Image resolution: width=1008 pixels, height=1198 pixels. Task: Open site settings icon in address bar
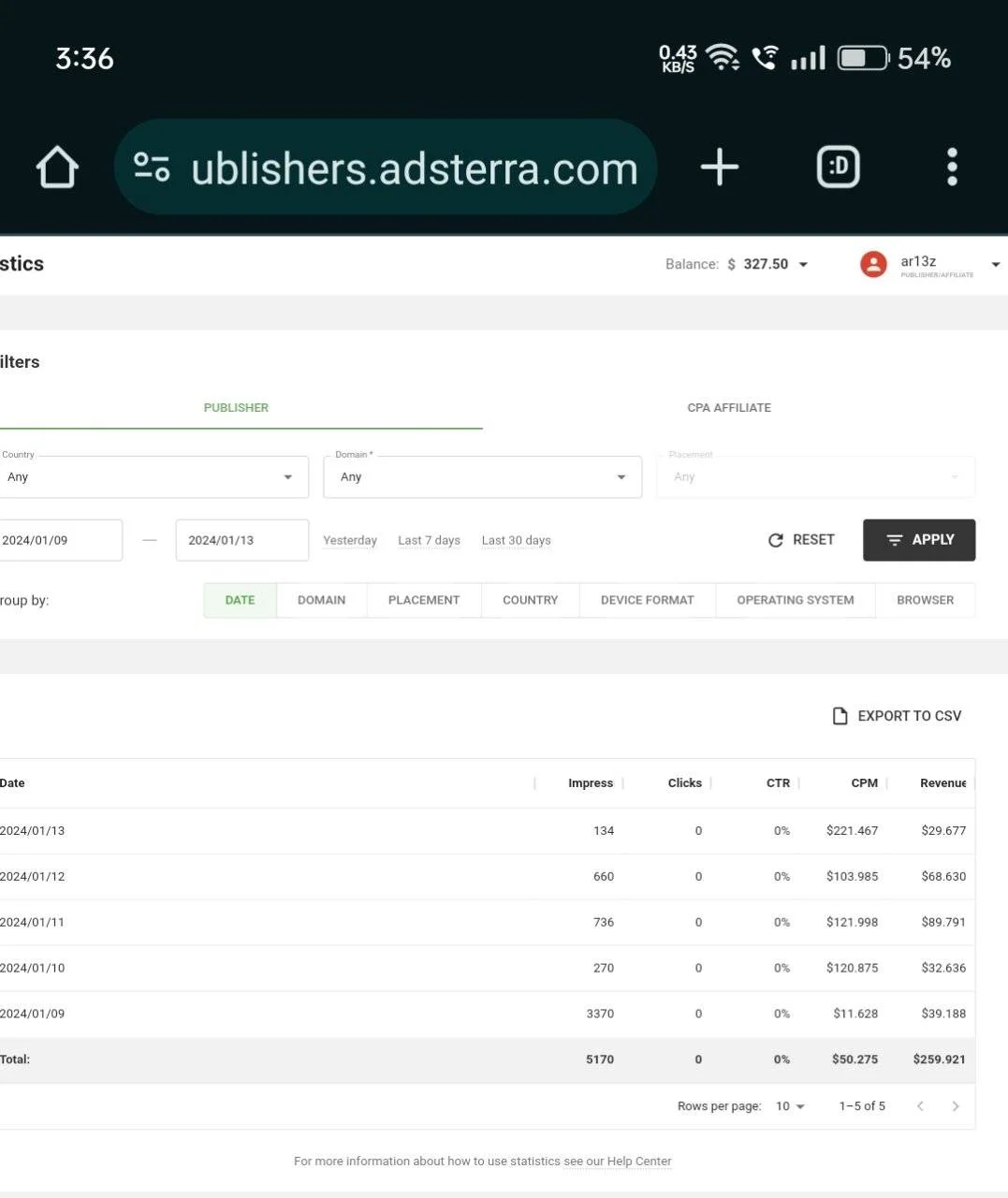click(x=152, y=168)
